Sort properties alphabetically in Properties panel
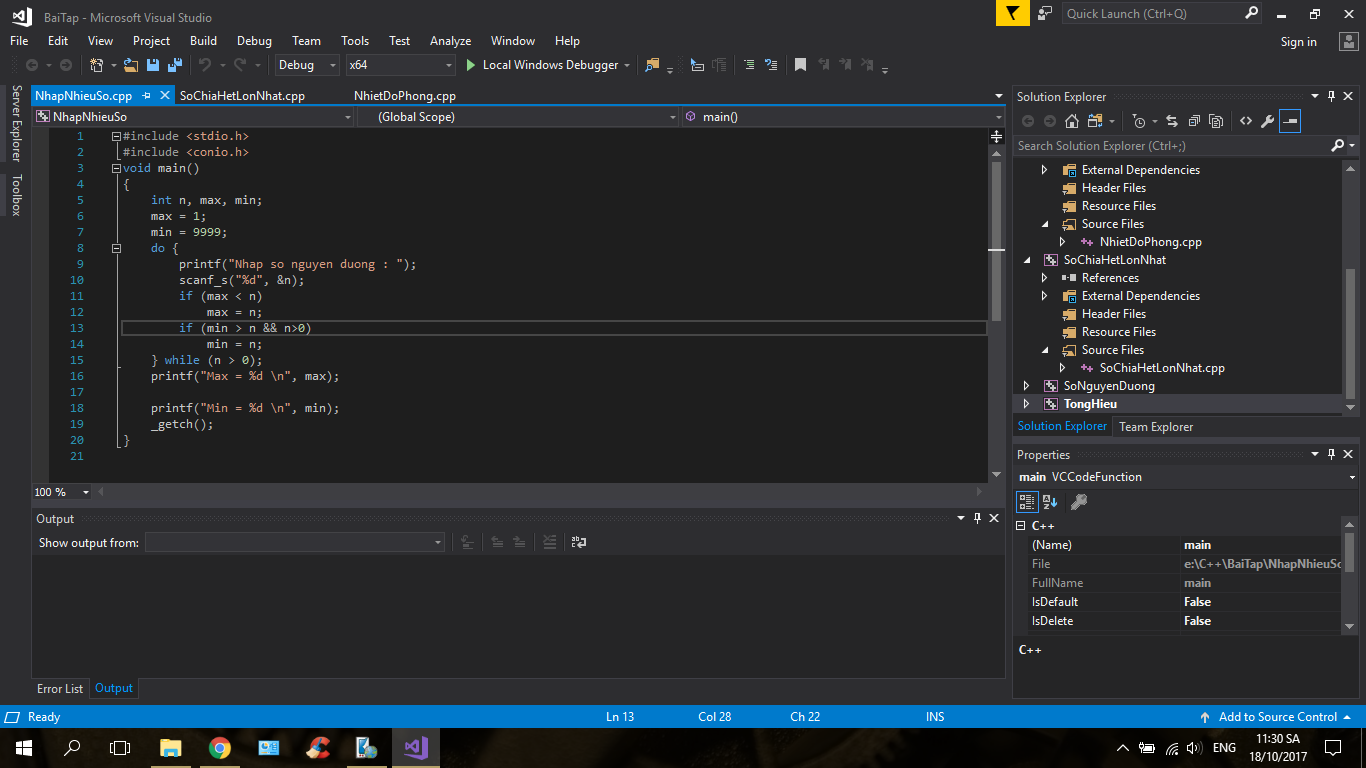Viewport: 1366px width, 768px height. tap(1050, 502)
